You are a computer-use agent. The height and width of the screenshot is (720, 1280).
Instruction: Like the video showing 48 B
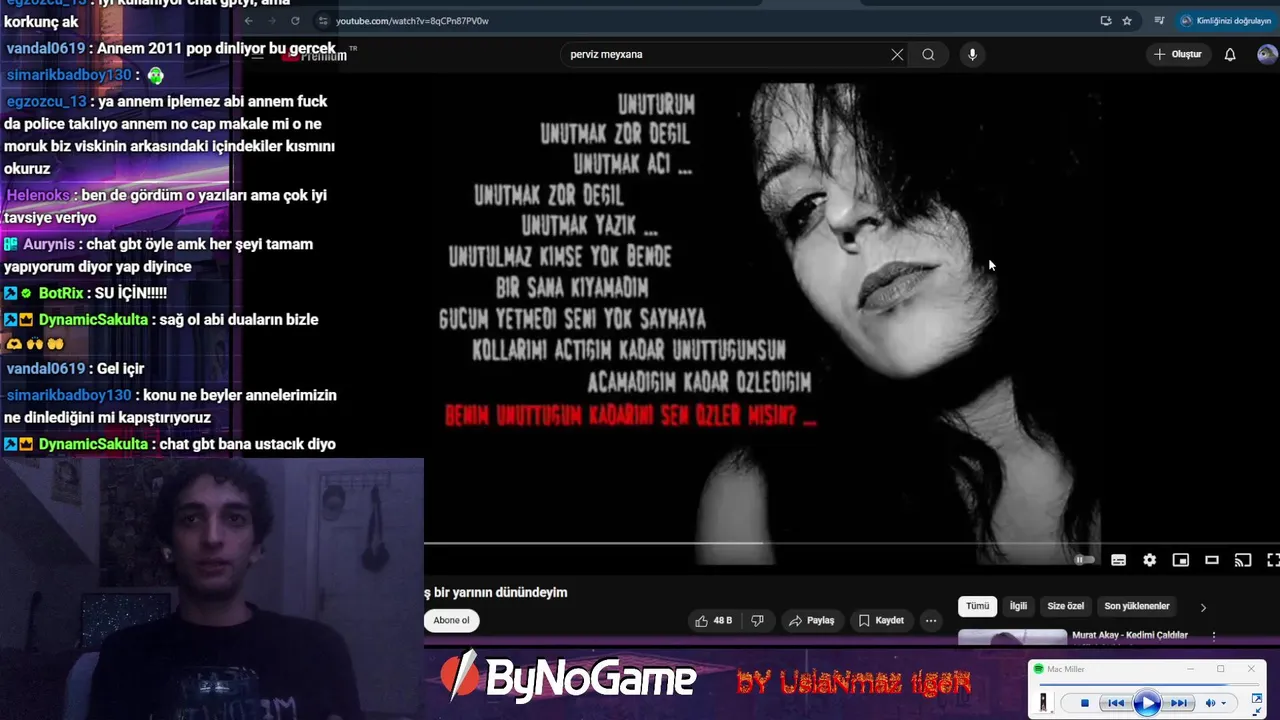point(714,621)
